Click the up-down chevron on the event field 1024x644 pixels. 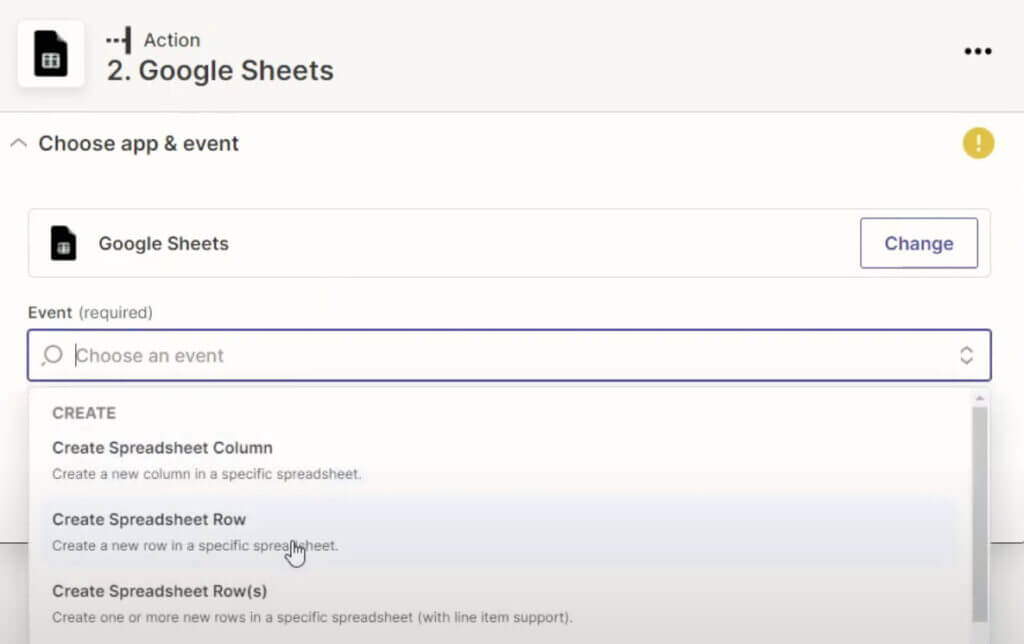[x=966, y=355]
